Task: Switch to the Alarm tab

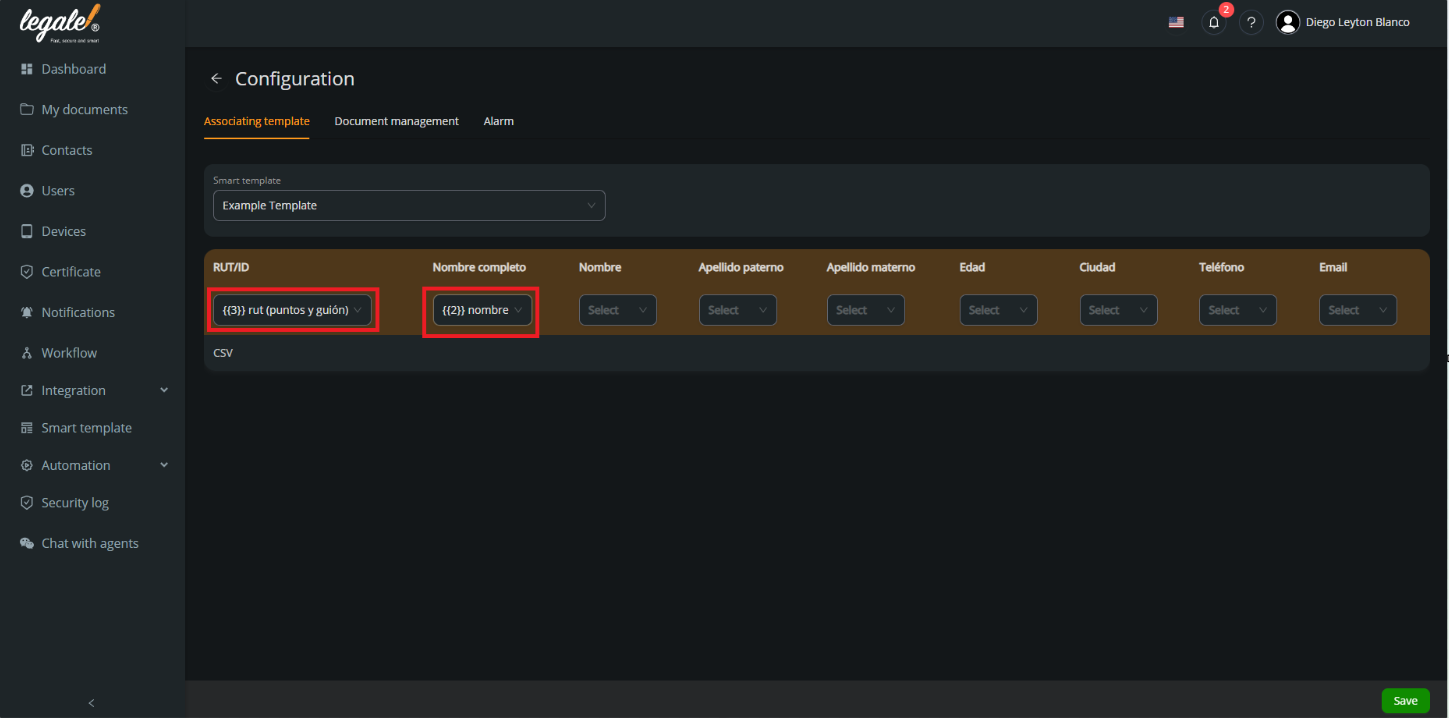Action: tap(498, 120)
